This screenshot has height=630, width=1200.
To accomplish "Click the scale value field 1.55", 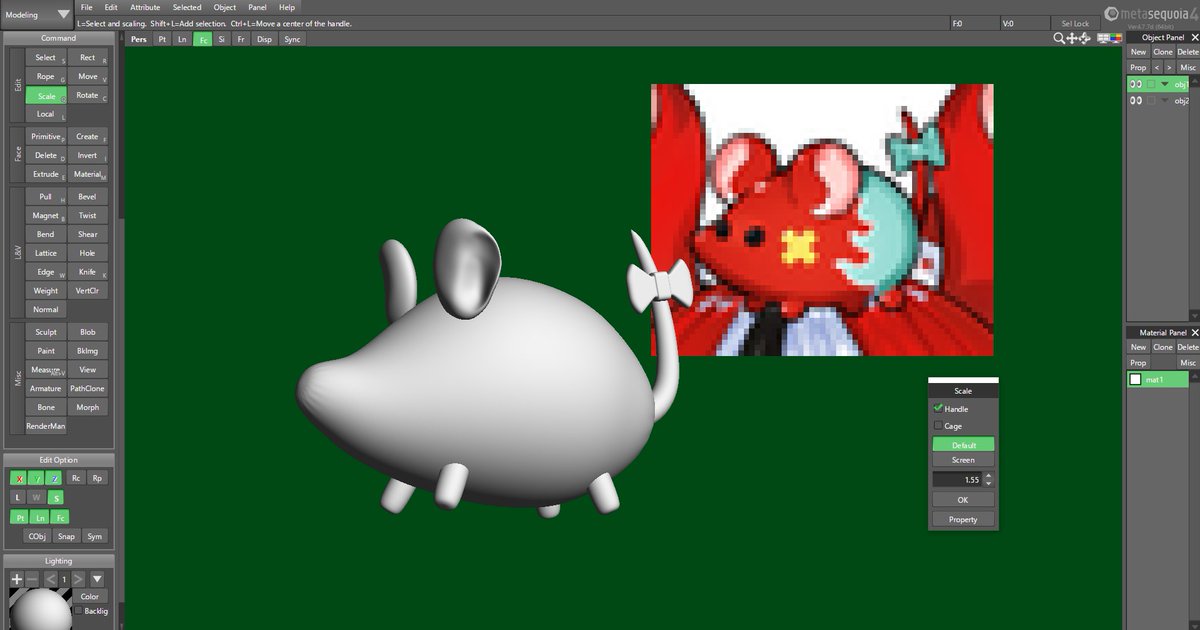I will (957, 480).
